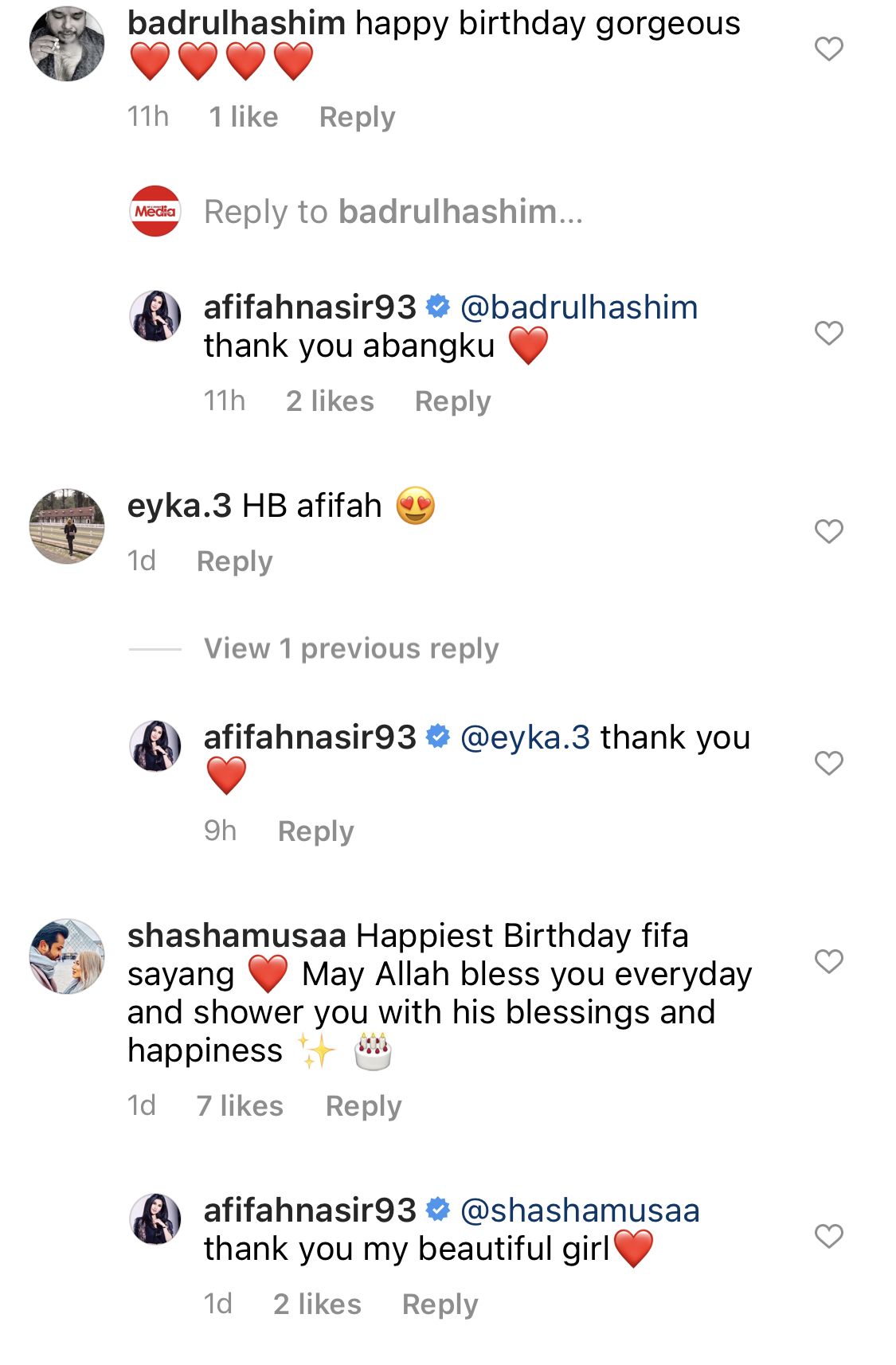Open the @shashamusaa mention link
Screen dimensions: 896x1365
tap(580, 1211)
